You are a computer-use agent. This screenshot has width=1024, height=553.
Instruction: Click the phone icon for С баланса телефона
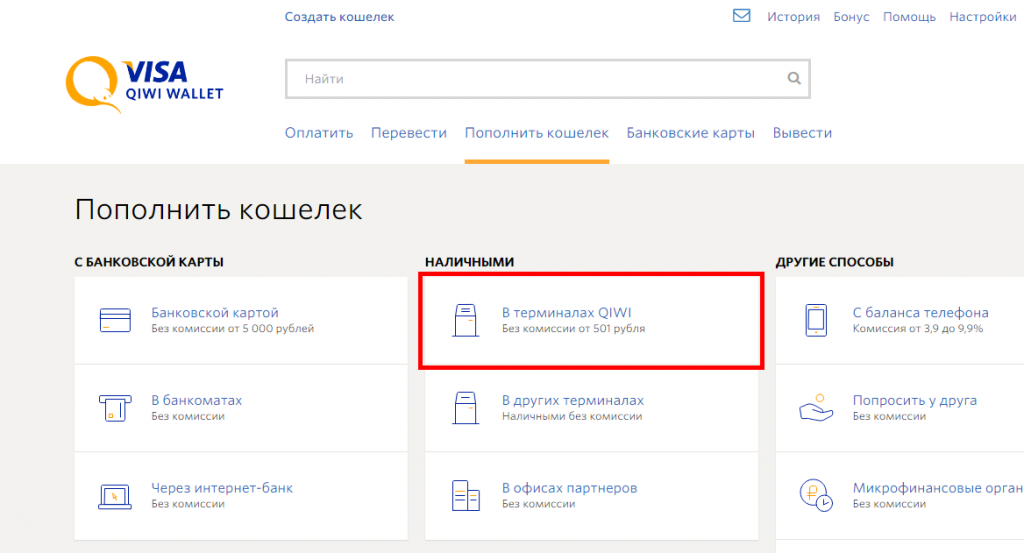pos(816,321)
